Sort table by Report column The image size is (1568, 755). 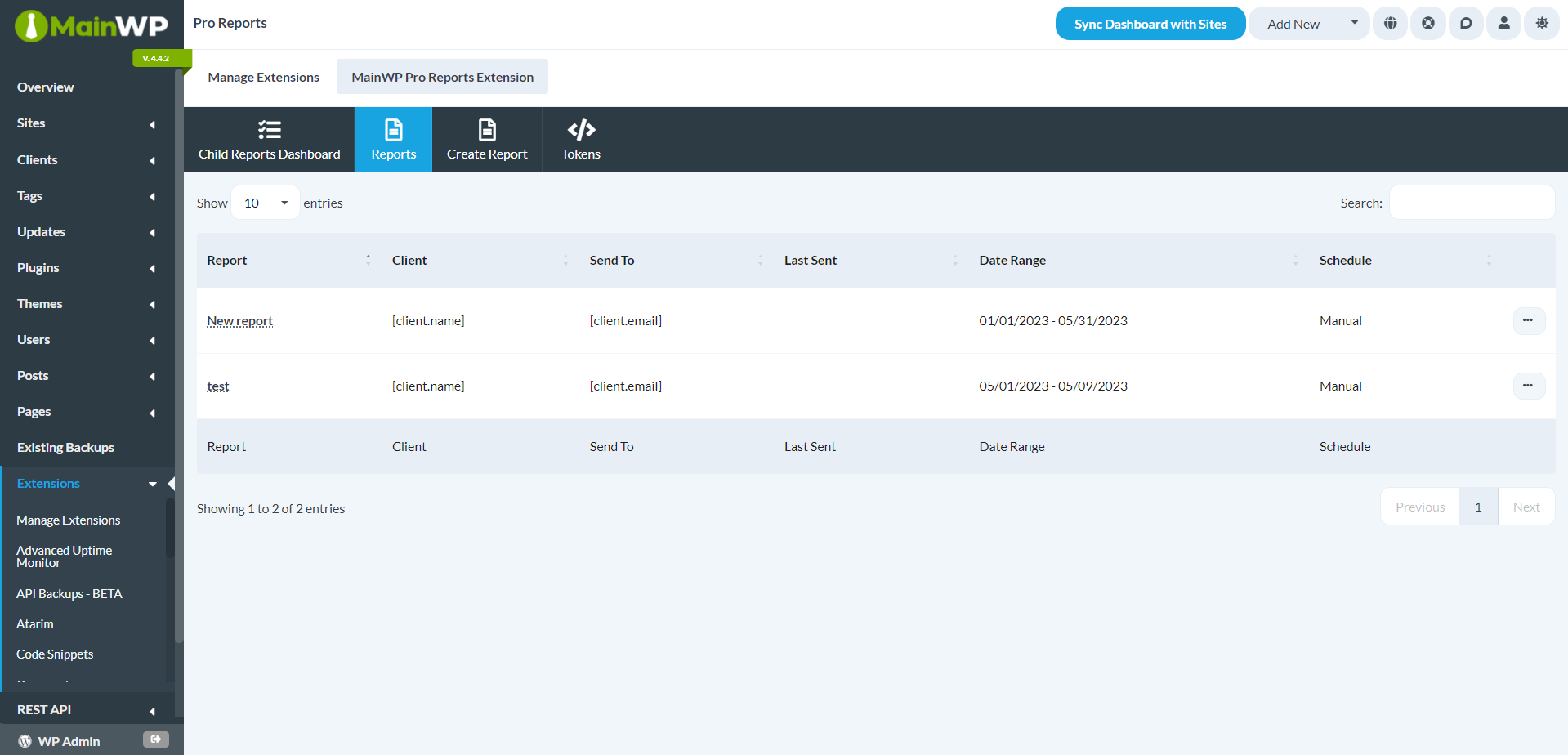pos(289,260)
